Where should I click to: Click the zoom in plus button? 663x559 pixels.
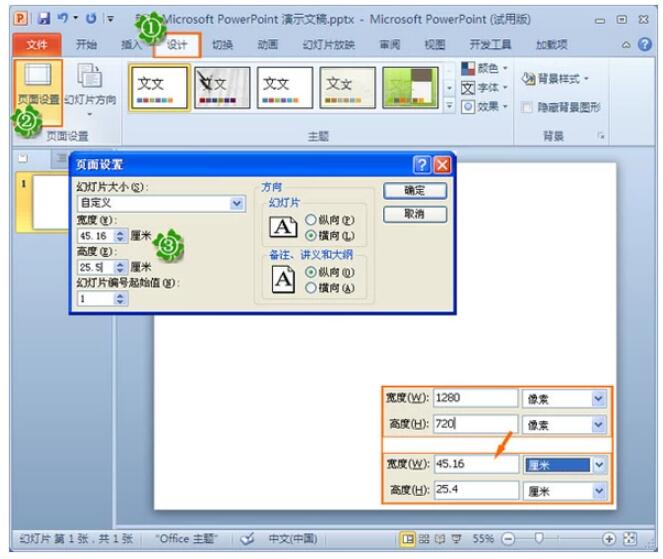(608, 538)
